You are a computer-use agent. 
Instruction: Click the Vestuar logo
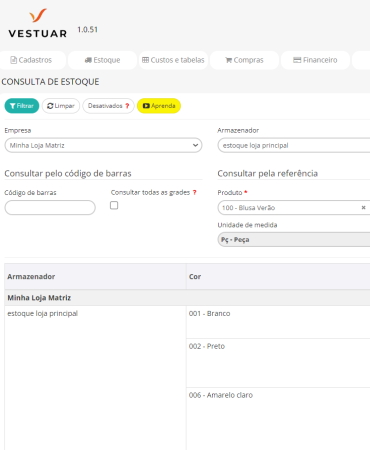pos(38,23)
